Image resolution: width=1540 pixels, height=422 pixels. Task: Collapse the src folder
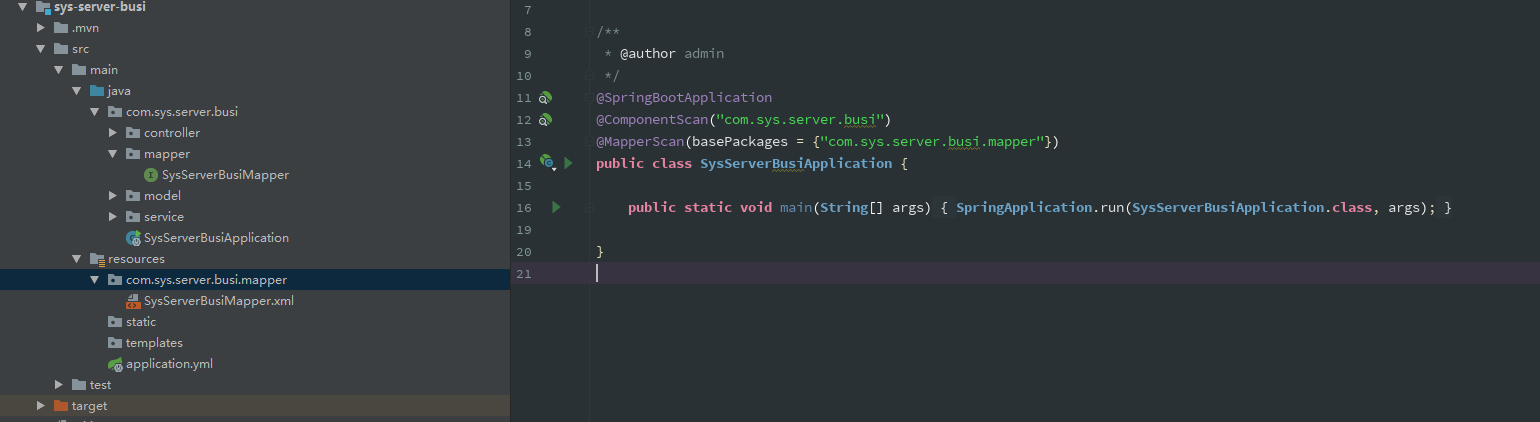tap(41, 49)
